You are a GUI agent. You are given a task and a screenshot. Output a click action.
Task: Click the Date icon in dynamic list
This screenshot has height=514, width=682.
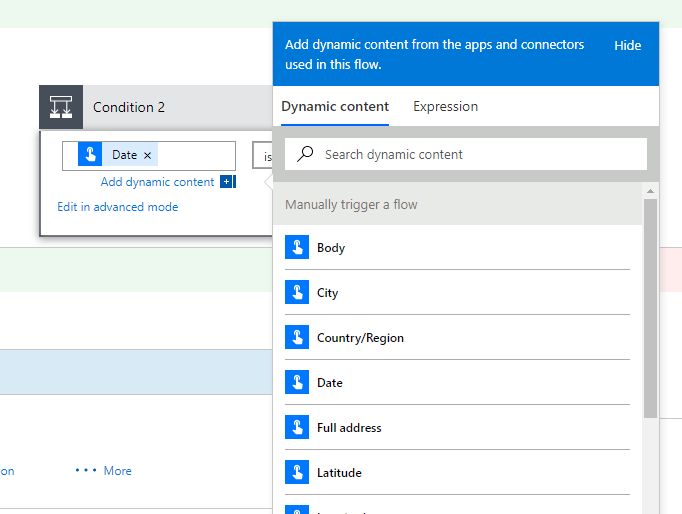(x=297, y=383)
